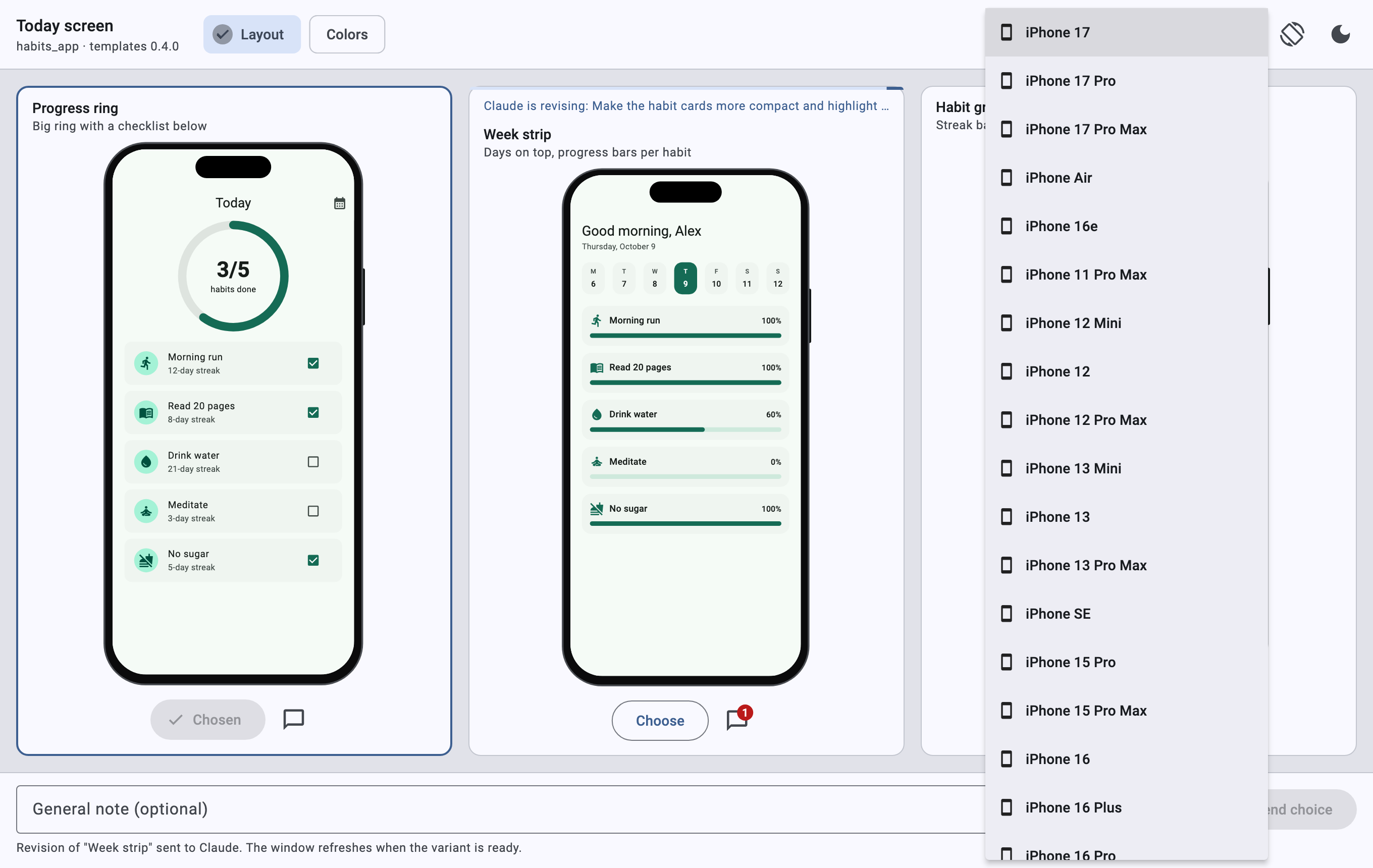Check the Drink water checkbox
This screenshot has width=1373, height=868.
[x=313, y=462]
